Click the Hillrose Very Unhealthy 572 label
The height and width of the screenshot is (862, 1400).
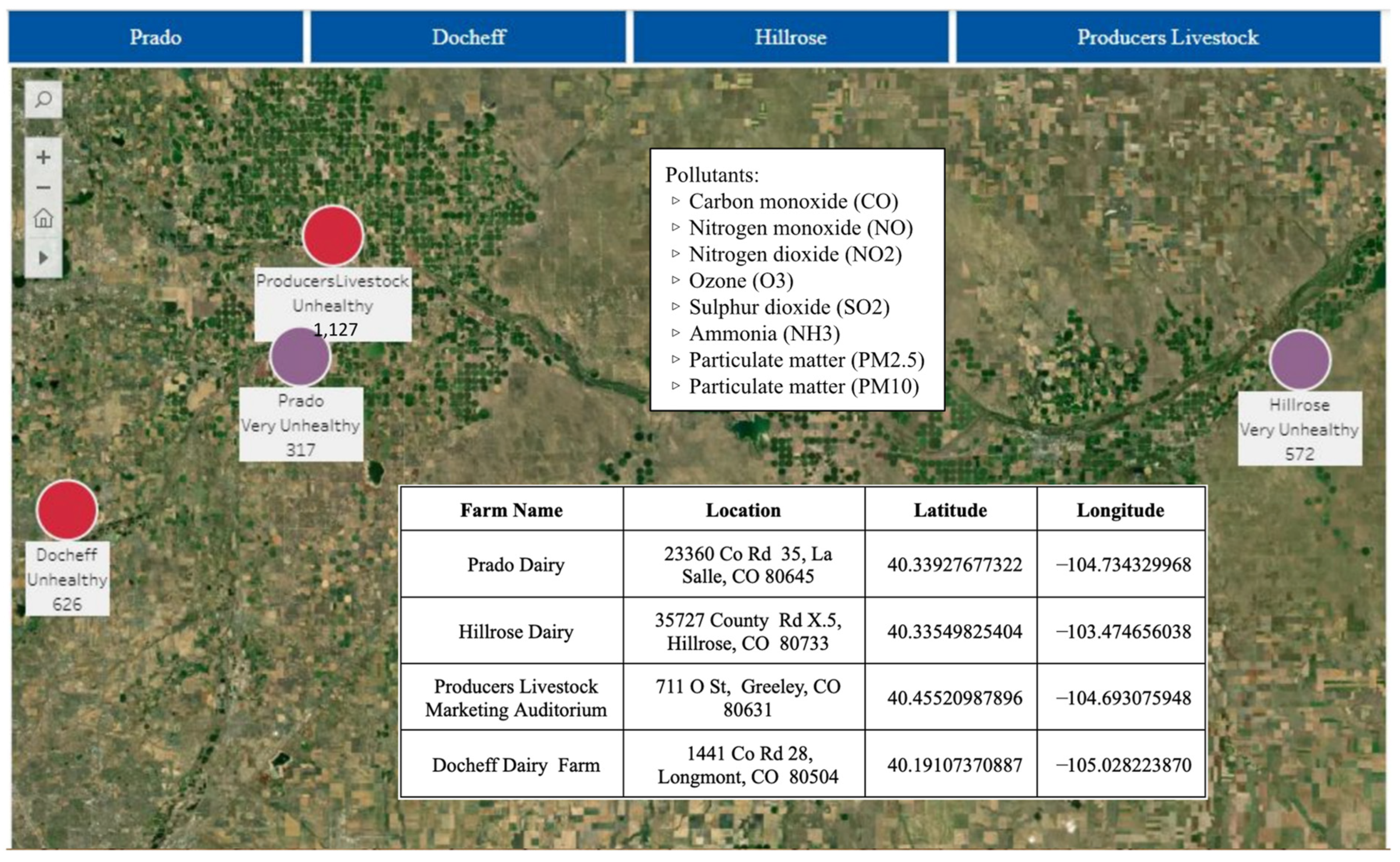pyautogui.click(x=1300, y=429)
